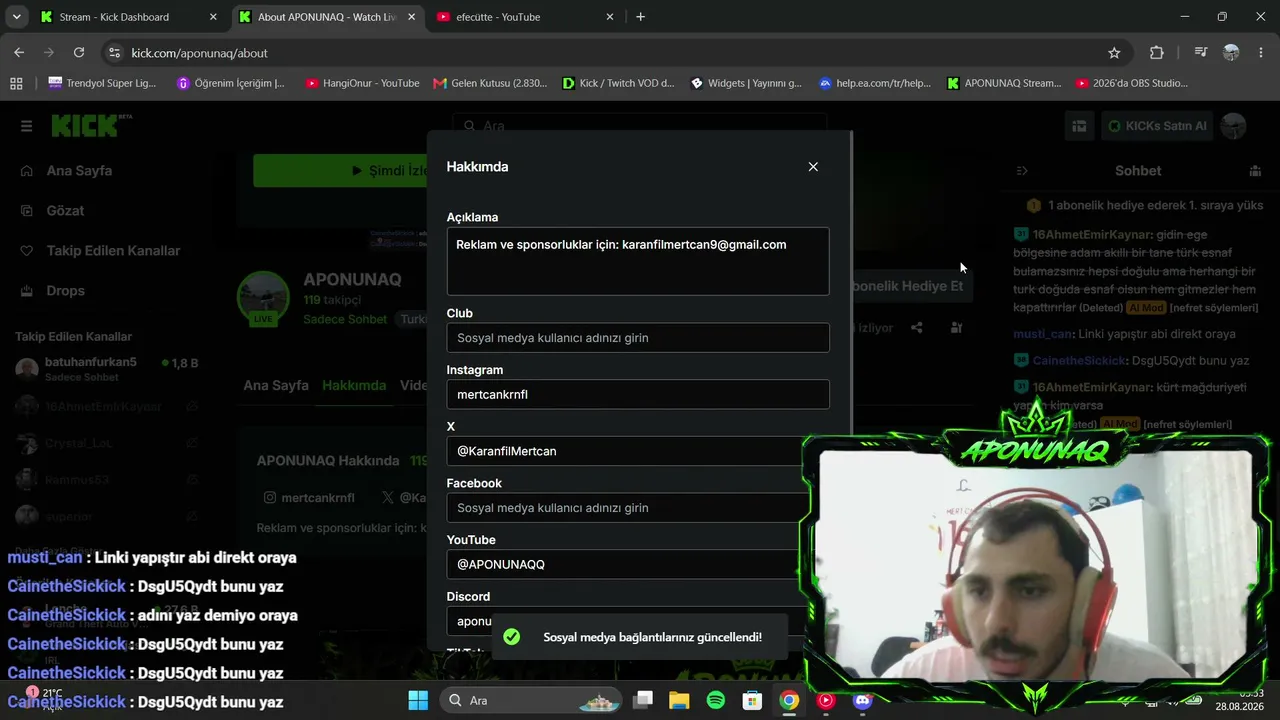Click the Instagram field with mertcankrnfl

tap(638, 394)
